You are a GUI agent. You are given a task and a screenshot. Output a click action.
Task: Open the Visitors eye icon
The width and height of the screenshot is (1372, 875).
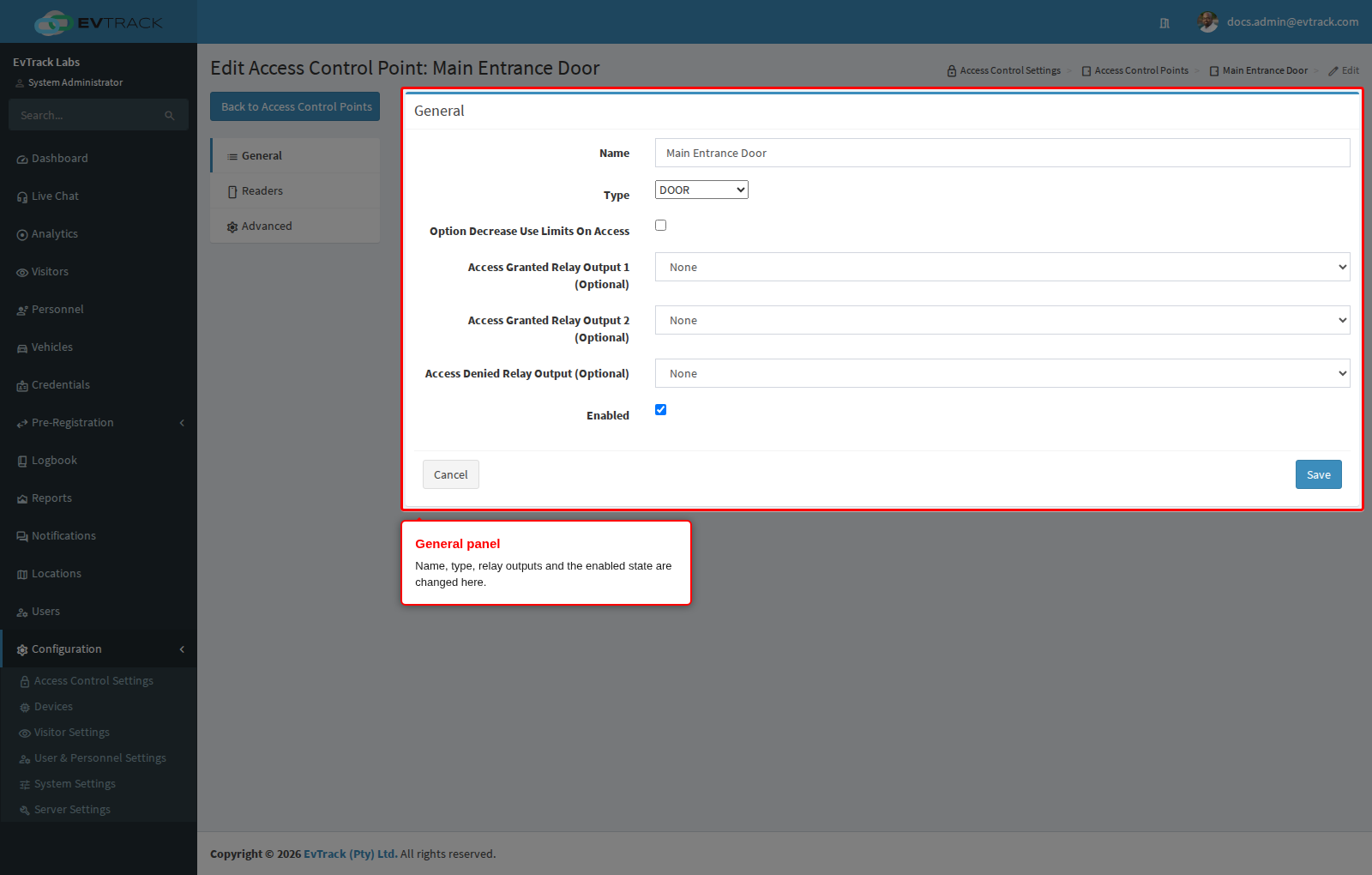point(22,273)
